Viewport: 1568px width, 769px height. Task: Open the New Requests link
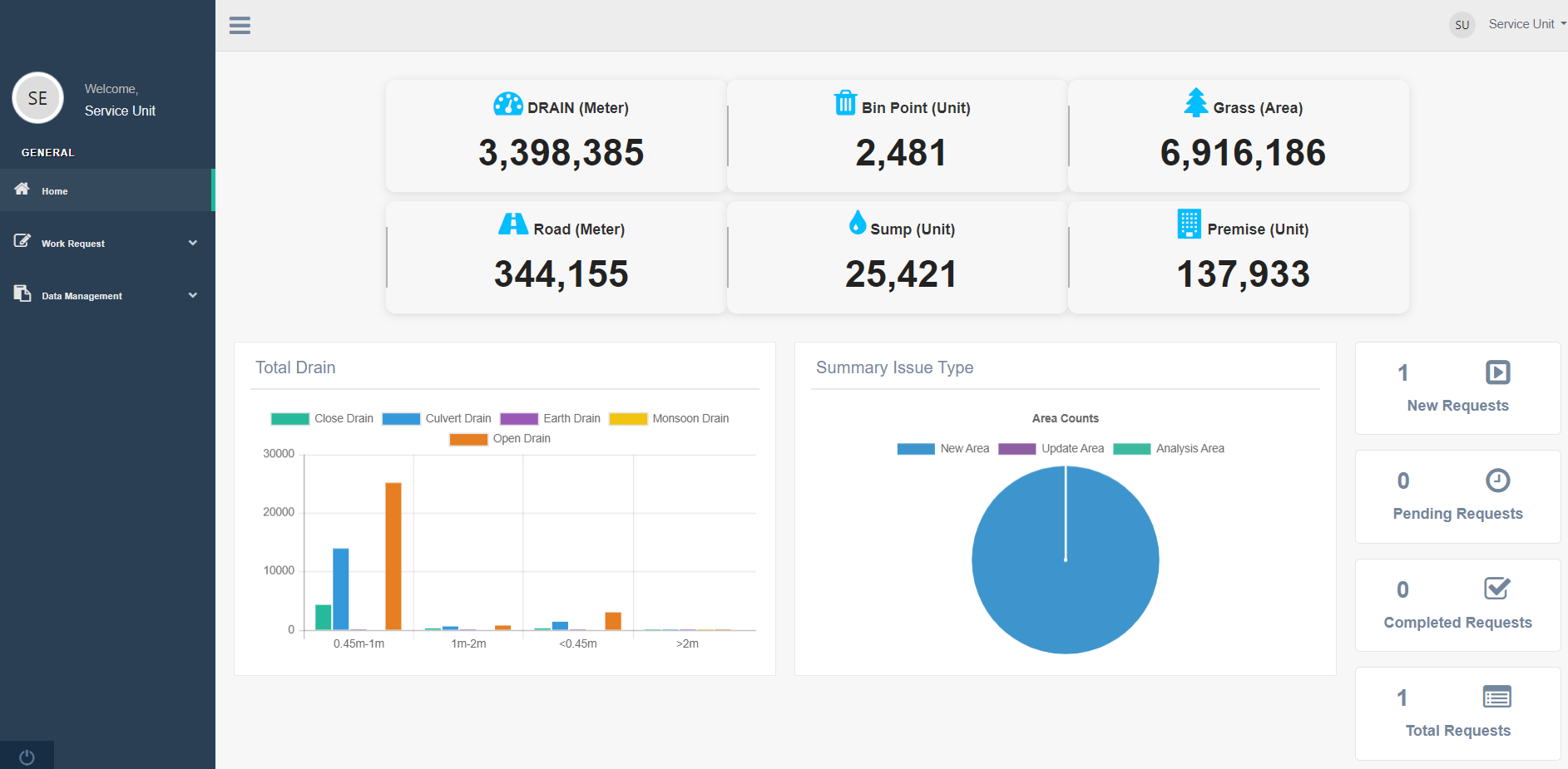click(x=1457, y=406)
